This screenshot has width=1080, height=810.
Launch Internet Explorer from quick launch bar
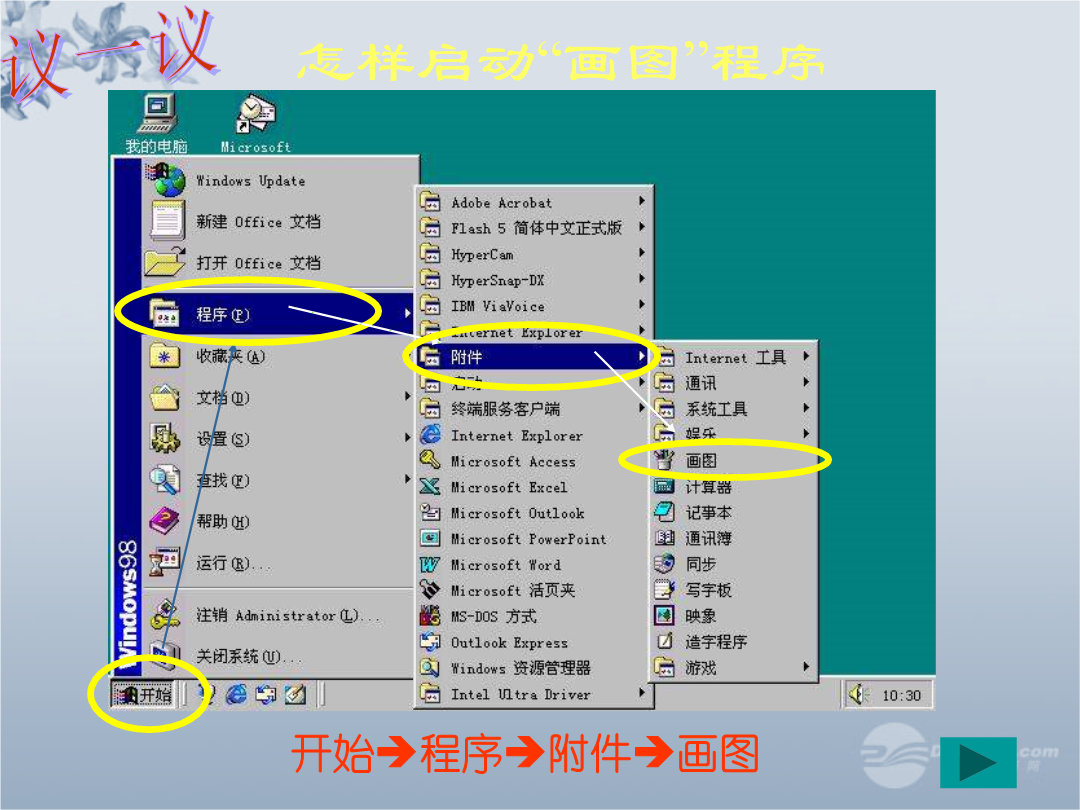tap(236, 694)
